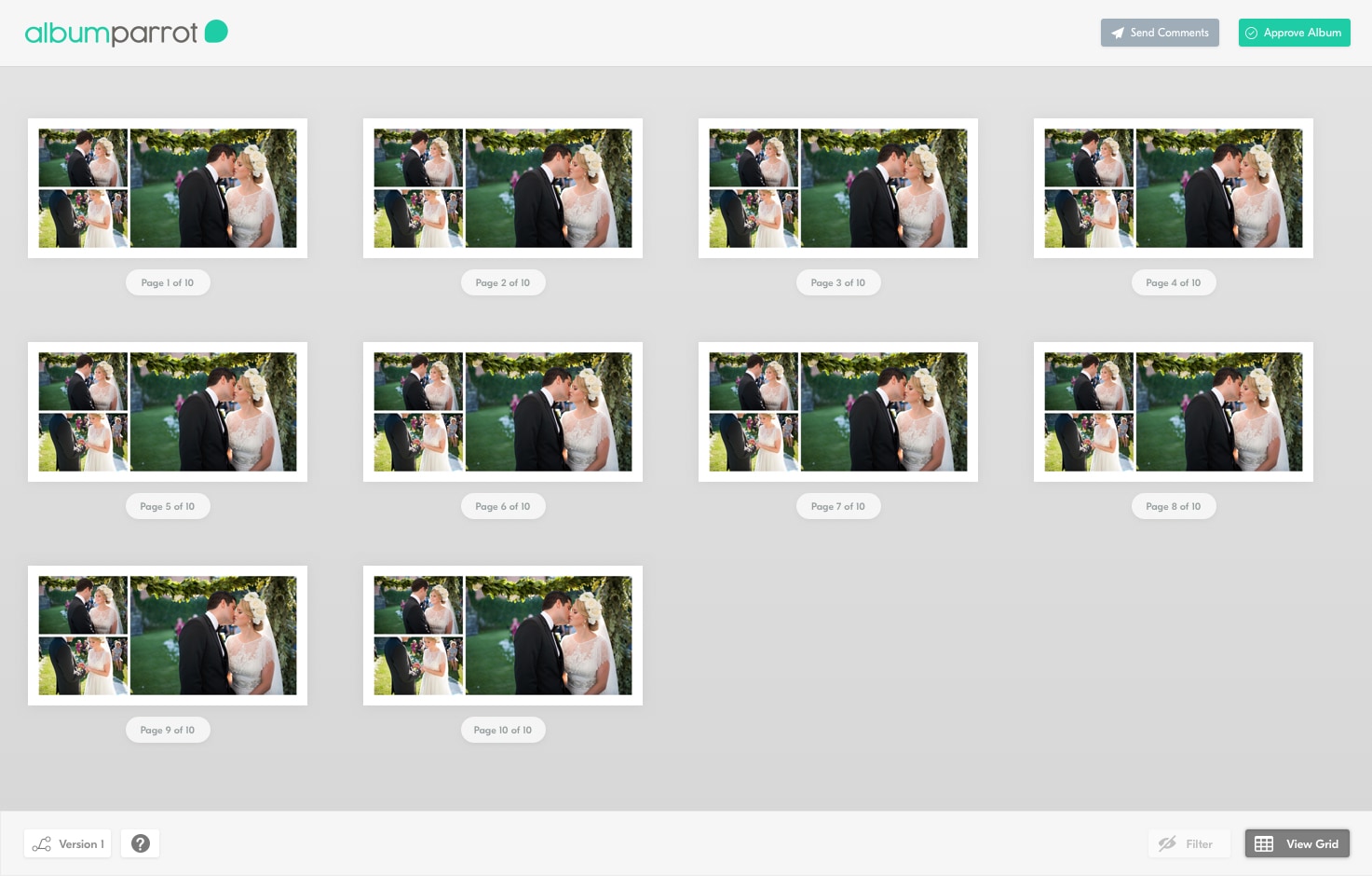Click the circled checkmark icon on Approve Album
1372x876 pixels.
point(1251,33)
